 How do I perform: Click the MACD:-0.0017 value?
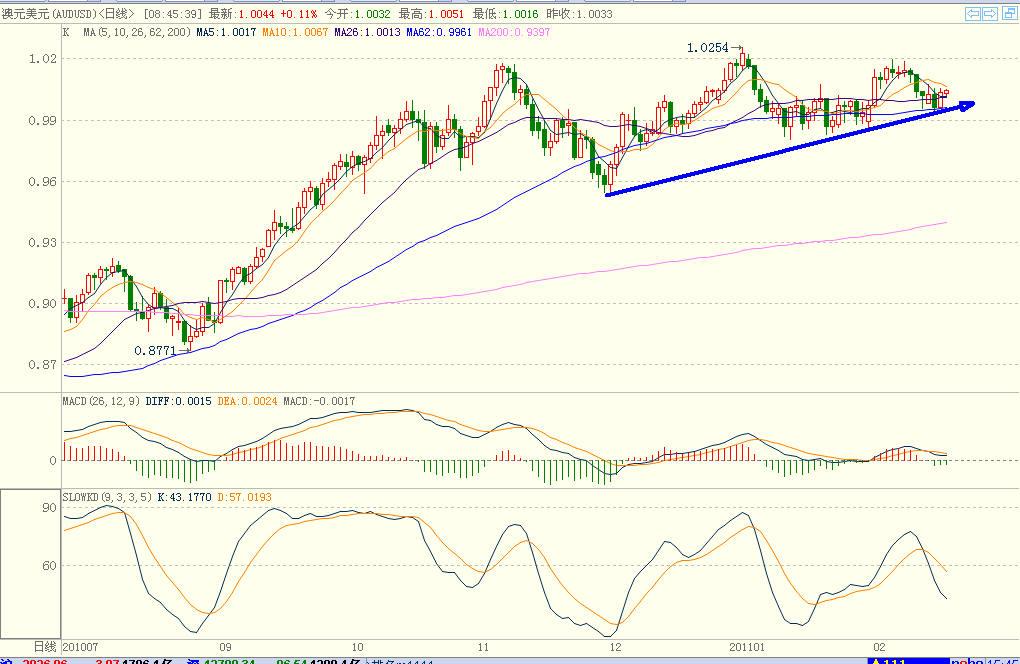(319, 401)
